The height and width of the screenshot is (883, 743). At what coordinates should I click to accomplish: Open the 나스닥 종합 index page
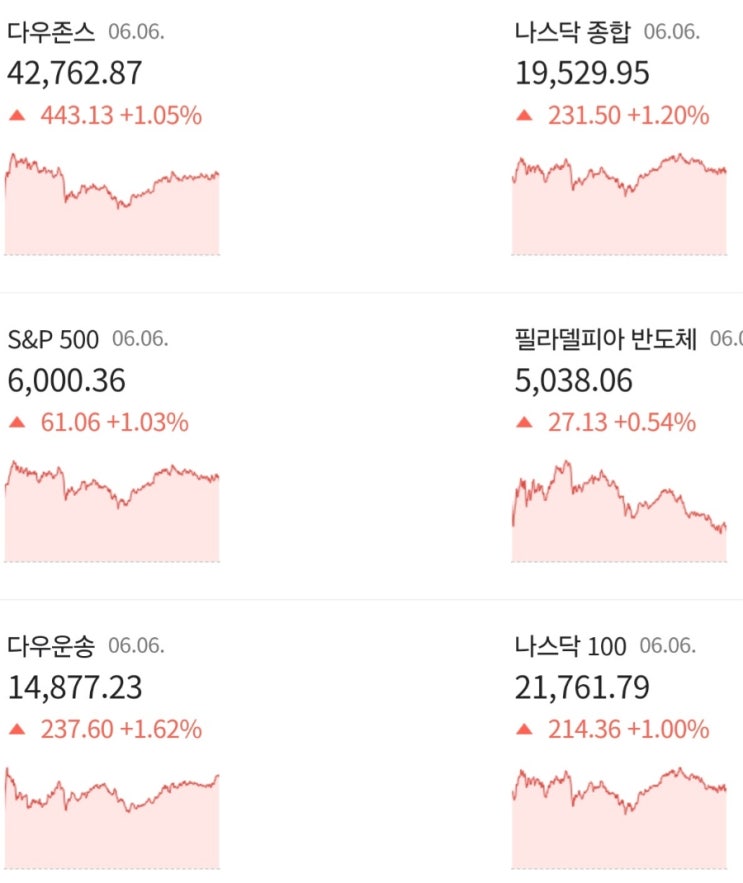pyautogui.click(x=571, y=32)
